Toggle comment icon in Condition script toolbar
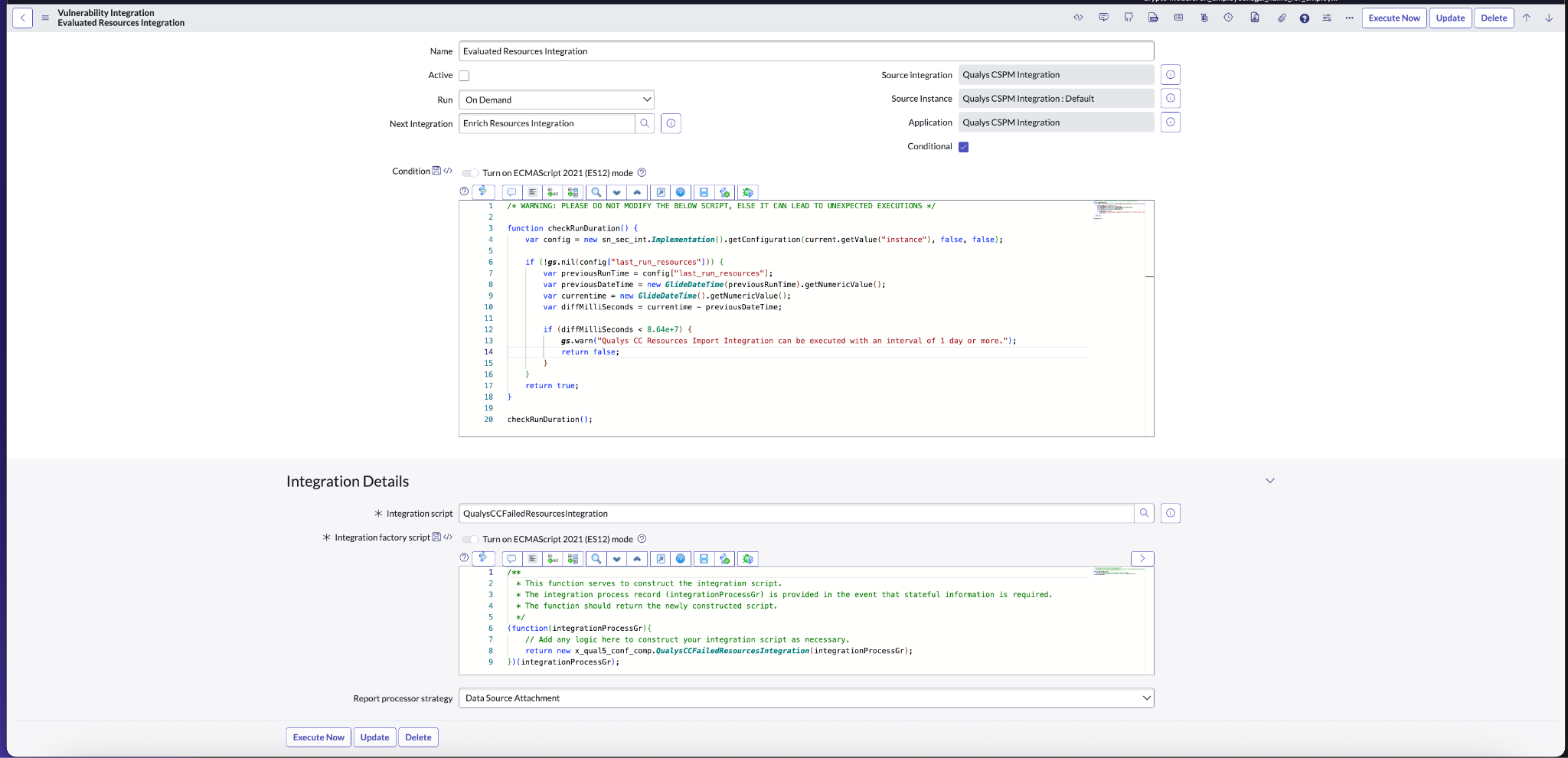 [x=511, y=192]
